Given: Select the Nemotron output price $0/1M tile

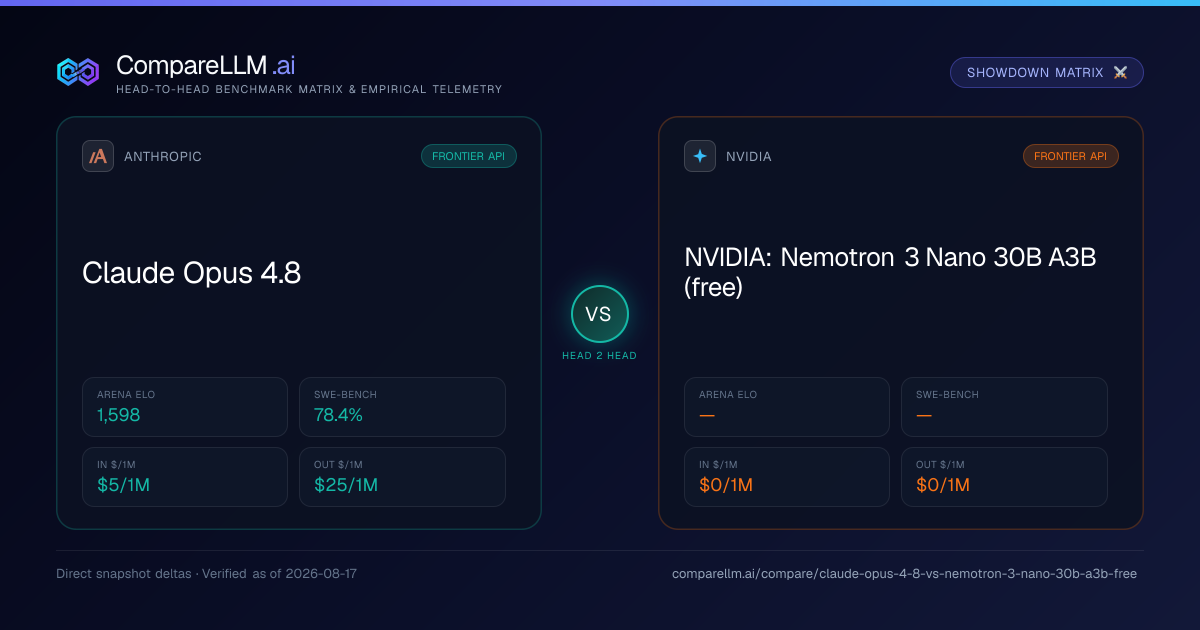Looking at the screenshot, I should [1004, 477].
